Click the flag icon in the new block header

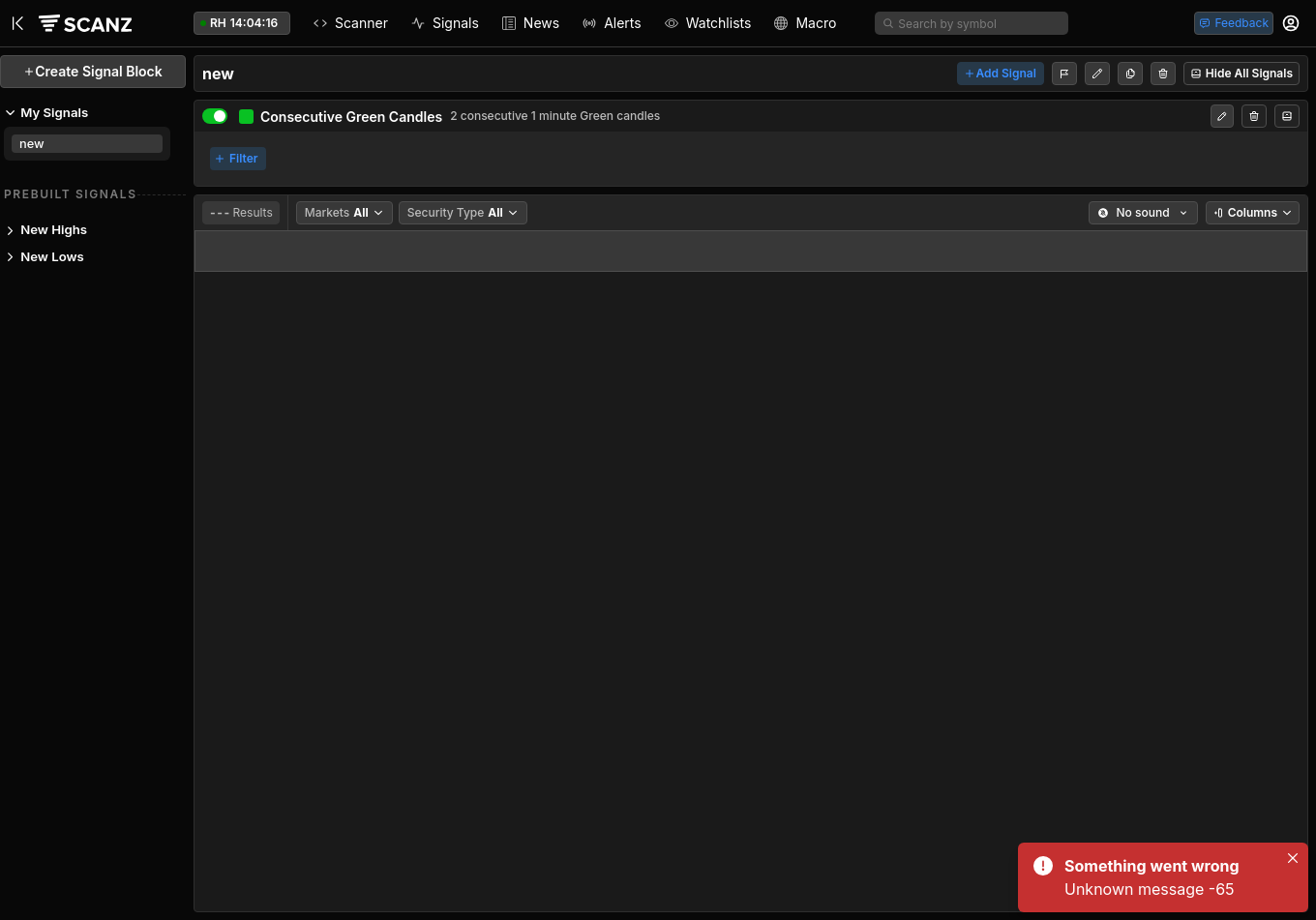pos(1064,74)
